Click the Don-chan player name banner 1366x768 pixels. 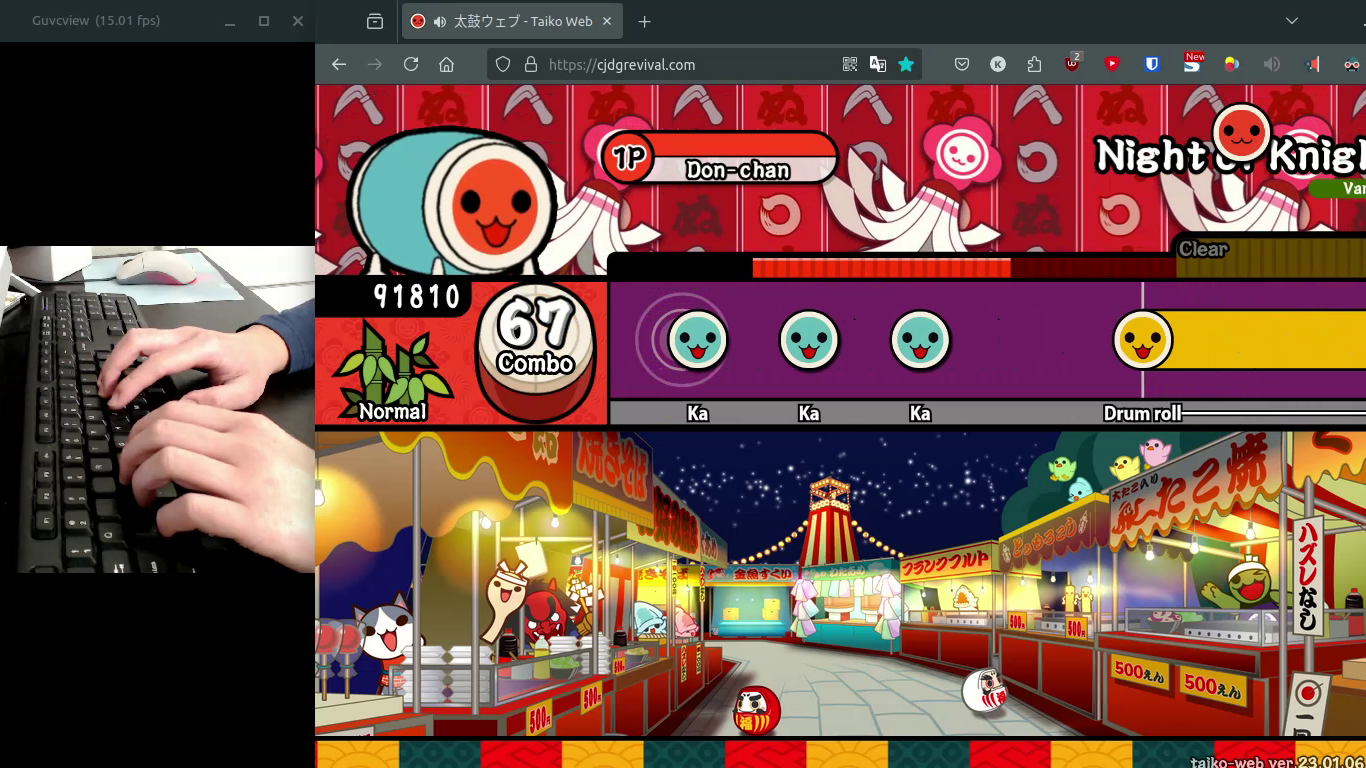coord(737,169)
